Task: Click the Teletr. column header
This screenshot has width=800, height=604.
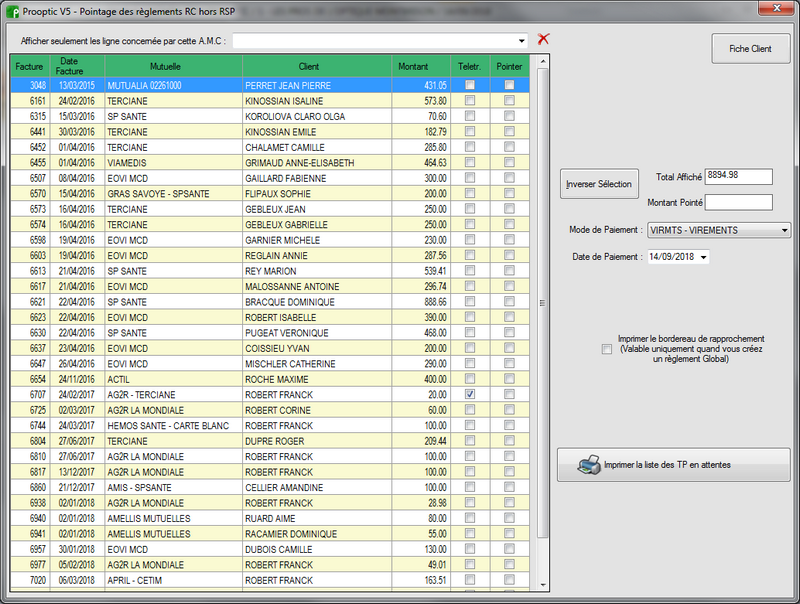Action: [470, 66]
